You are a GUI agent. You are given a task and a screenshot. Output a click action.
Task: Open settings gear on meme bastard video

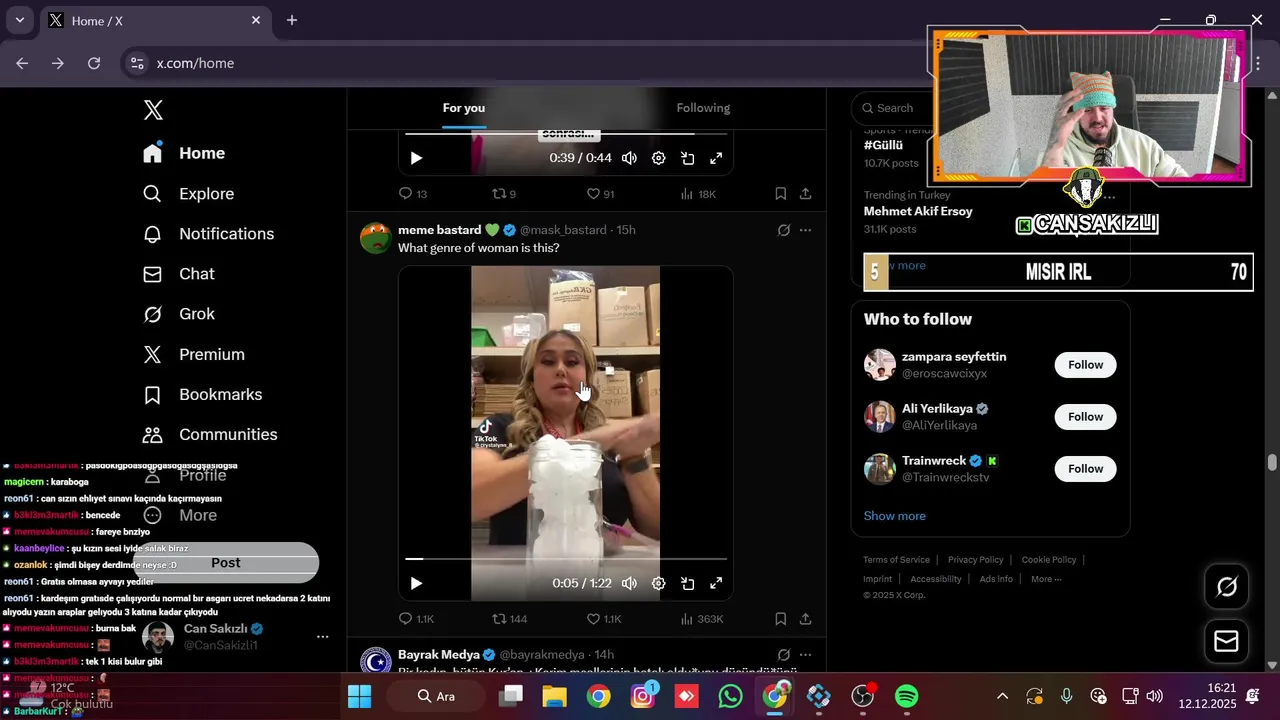click(x=658, y=583)
